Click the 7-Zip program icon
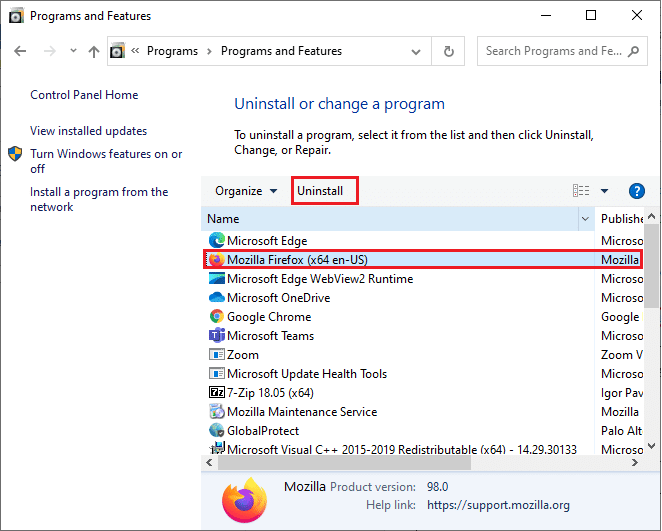Viewport: 662px width, 531px height. point(217,393)
